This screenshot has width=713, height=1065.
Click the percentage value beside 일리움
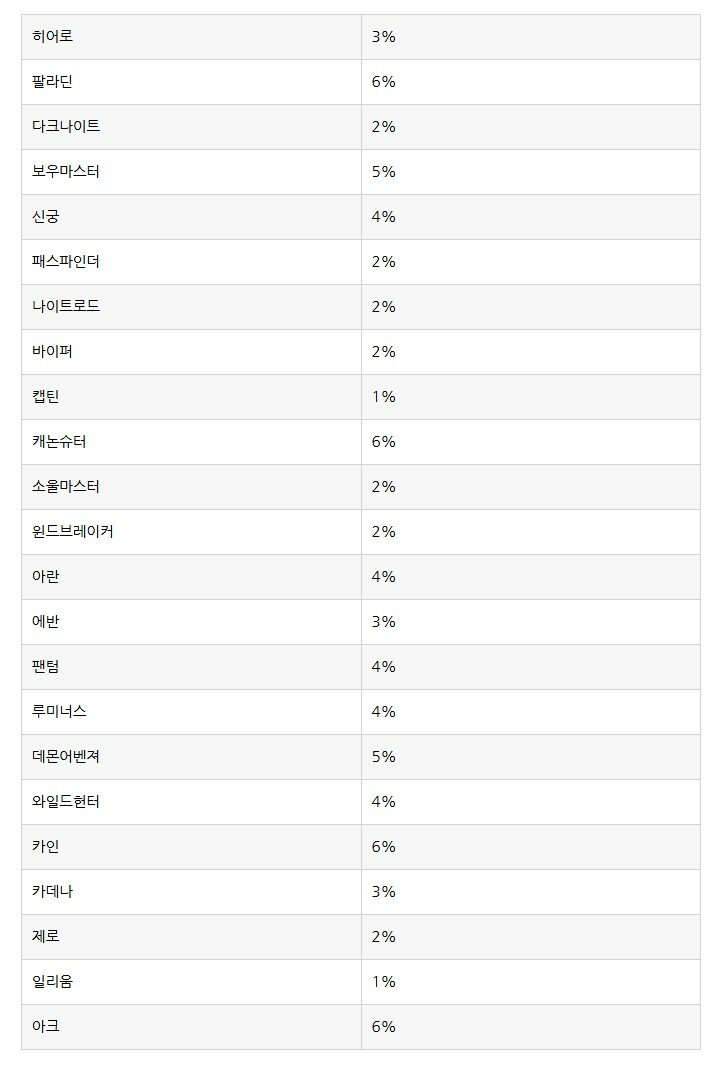384,981
